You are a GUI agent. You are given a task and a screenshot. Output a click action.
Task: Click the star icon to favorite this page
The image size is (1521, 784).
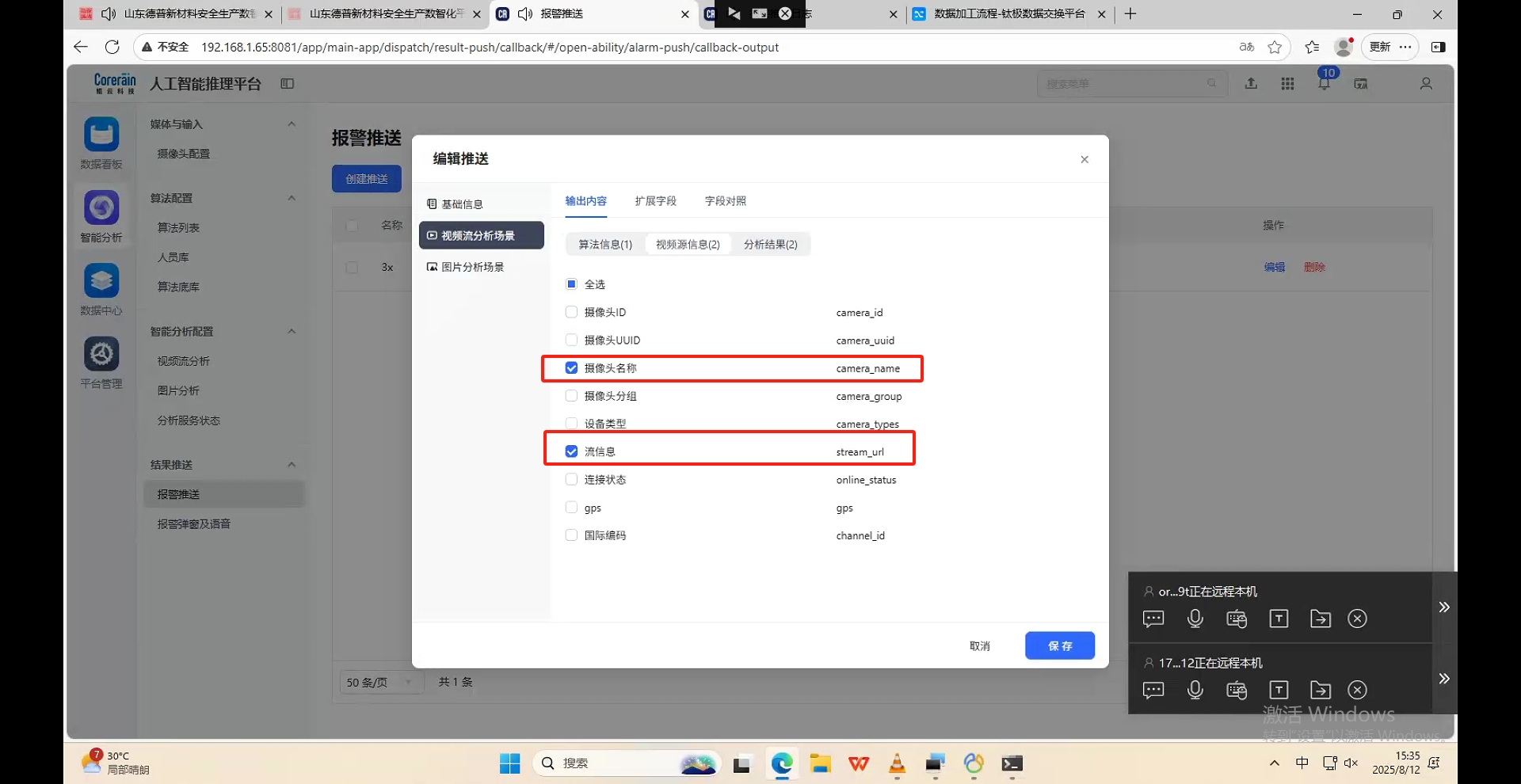click(1275, 47)
